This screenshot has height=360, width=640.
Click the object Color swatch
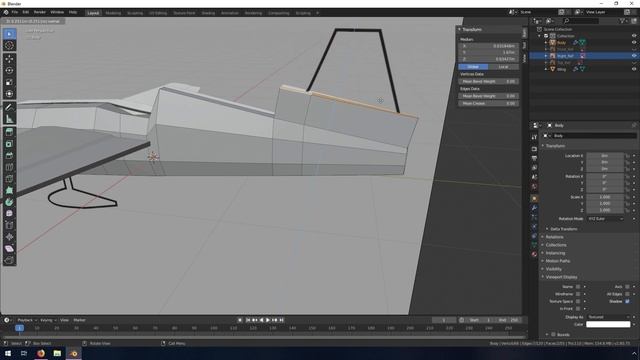tap(608, 324)
